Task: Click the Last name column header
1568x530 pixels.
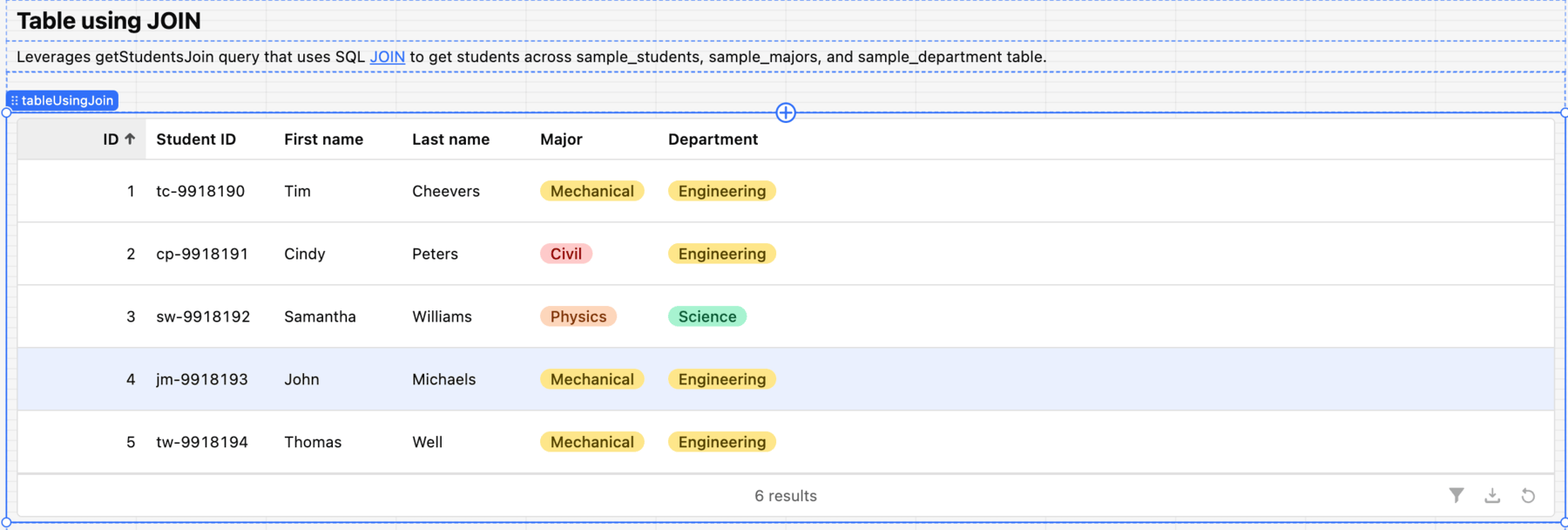Action: [450, 139]
